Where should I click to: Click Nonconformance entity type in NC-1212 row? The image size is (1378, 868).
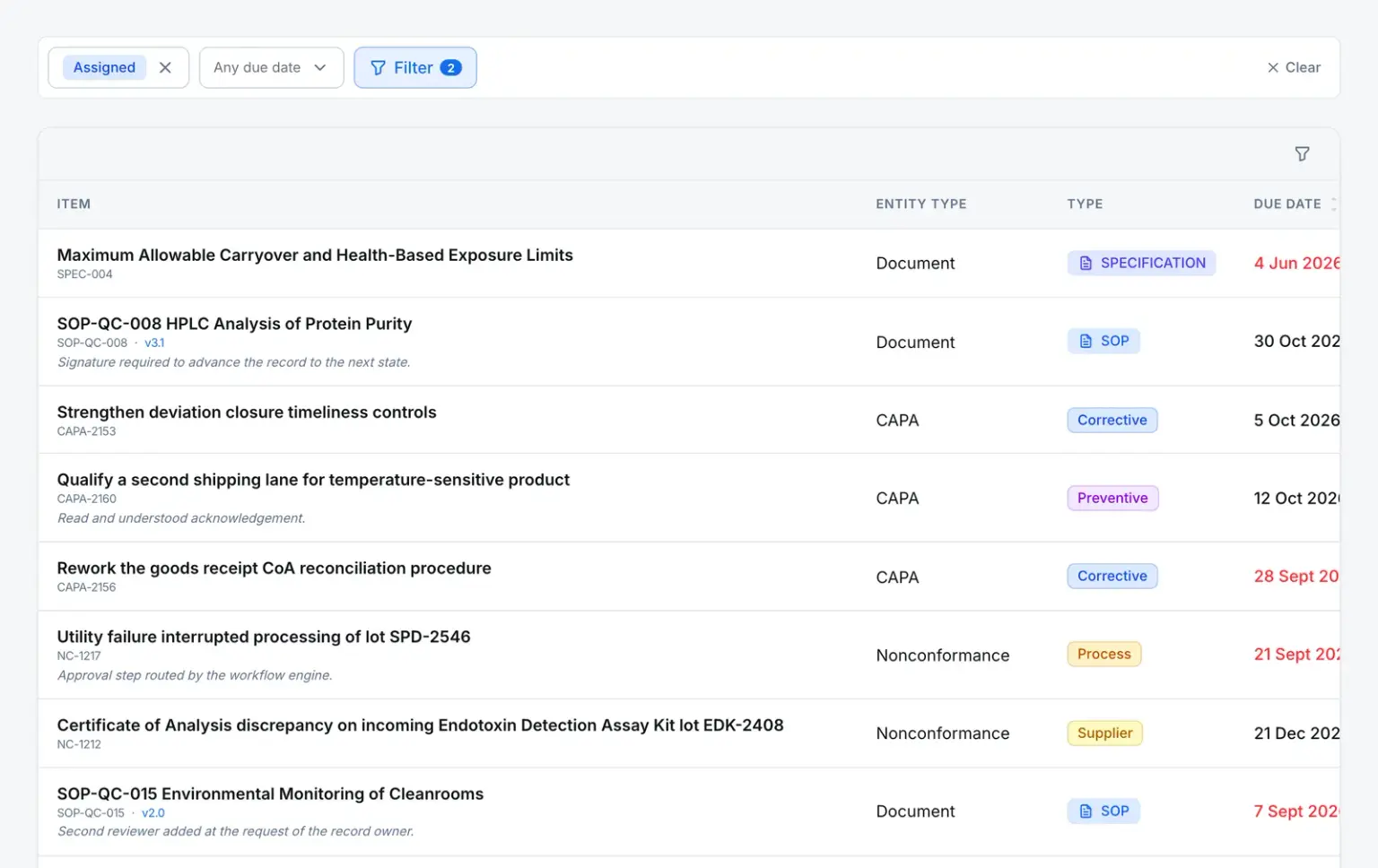(x=943, y=733)
